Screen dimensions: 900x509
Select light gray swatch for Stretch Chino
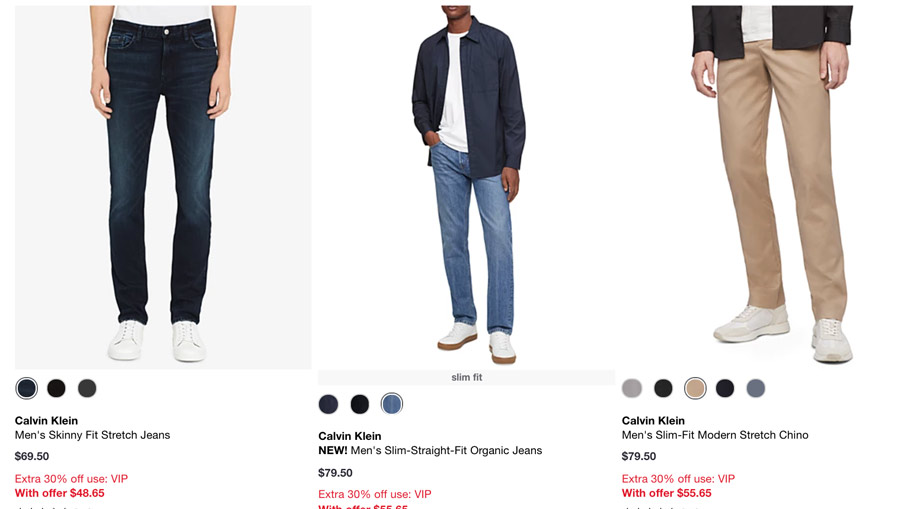point(632,388)
